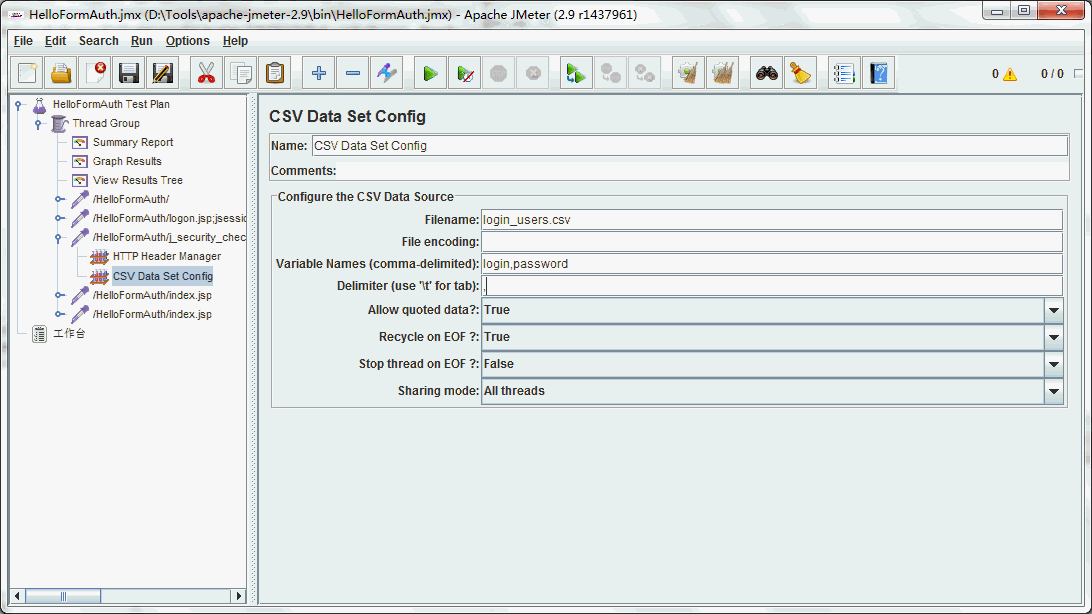
Task: Open Sharing mode dropdown
Action: point(1054,391)
